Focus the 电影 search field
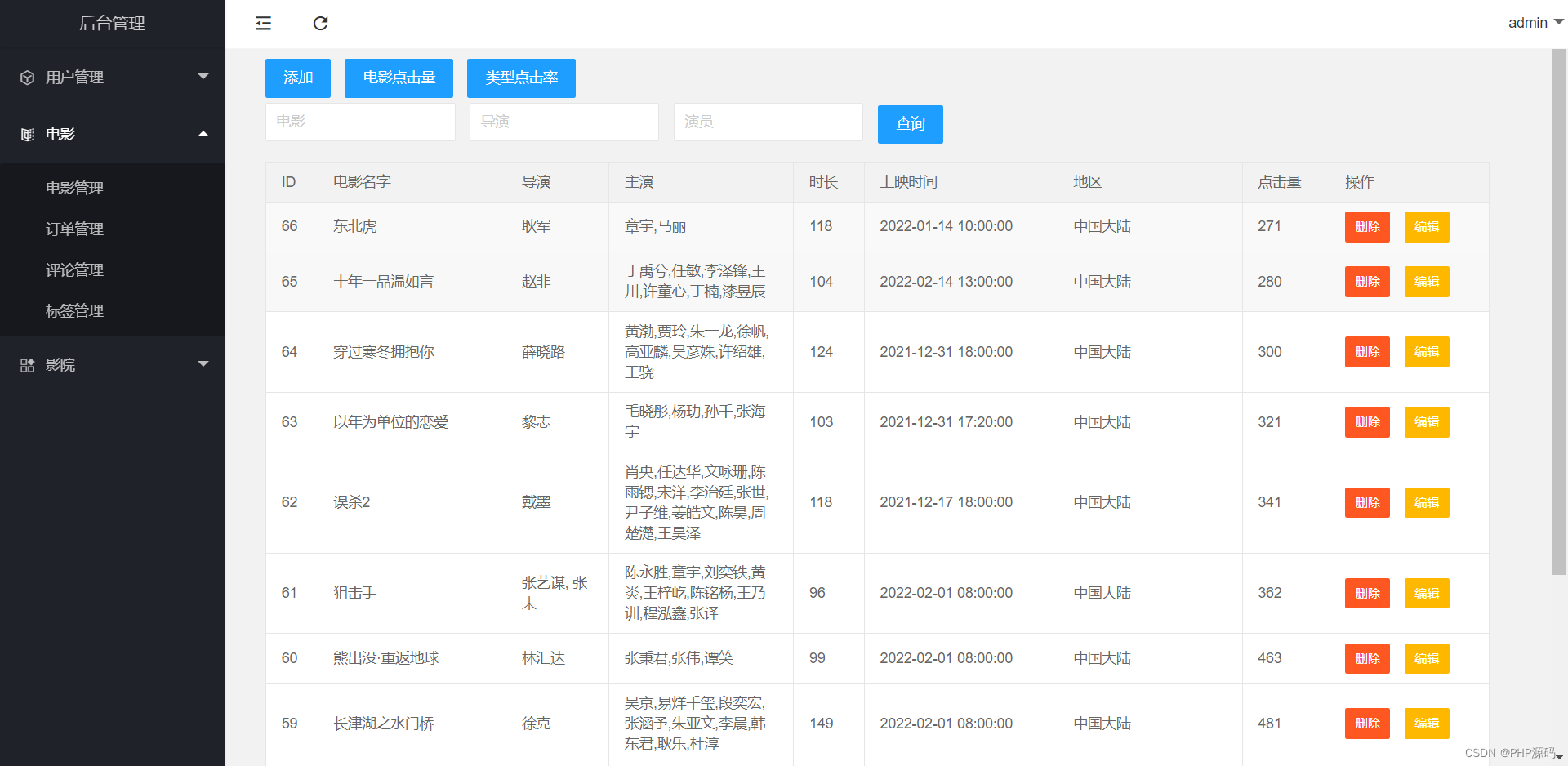This screenshot has height=766, width=1568. 360,122
